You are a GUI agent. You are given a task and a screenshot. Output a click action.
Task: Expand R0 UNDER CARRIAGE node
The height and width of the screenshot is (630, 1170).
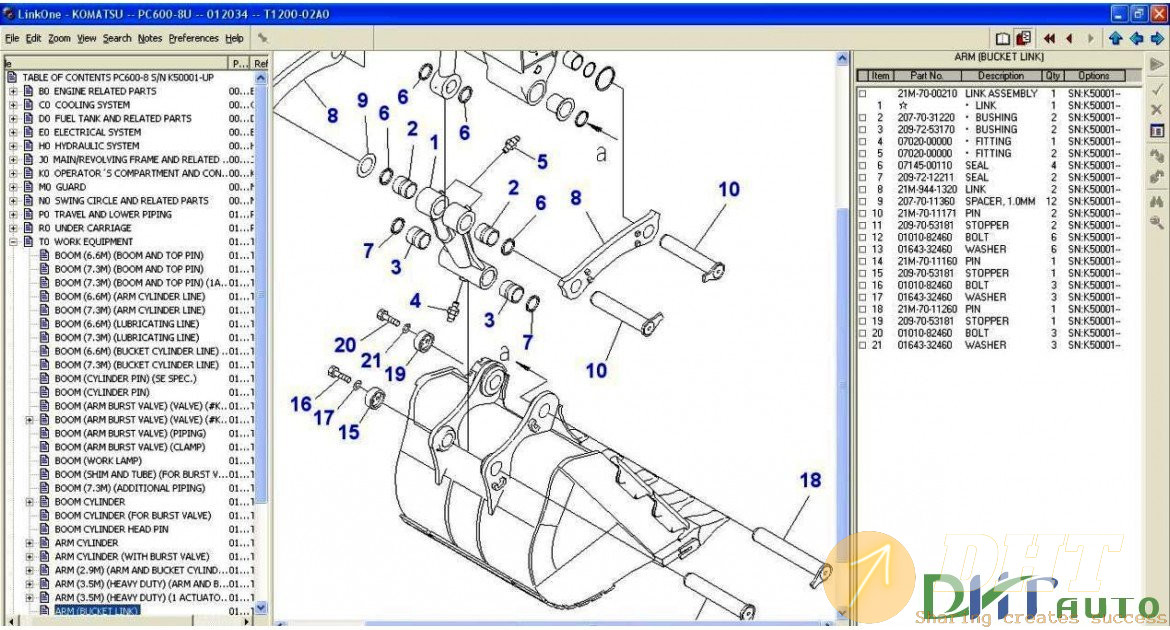[13, 228]
